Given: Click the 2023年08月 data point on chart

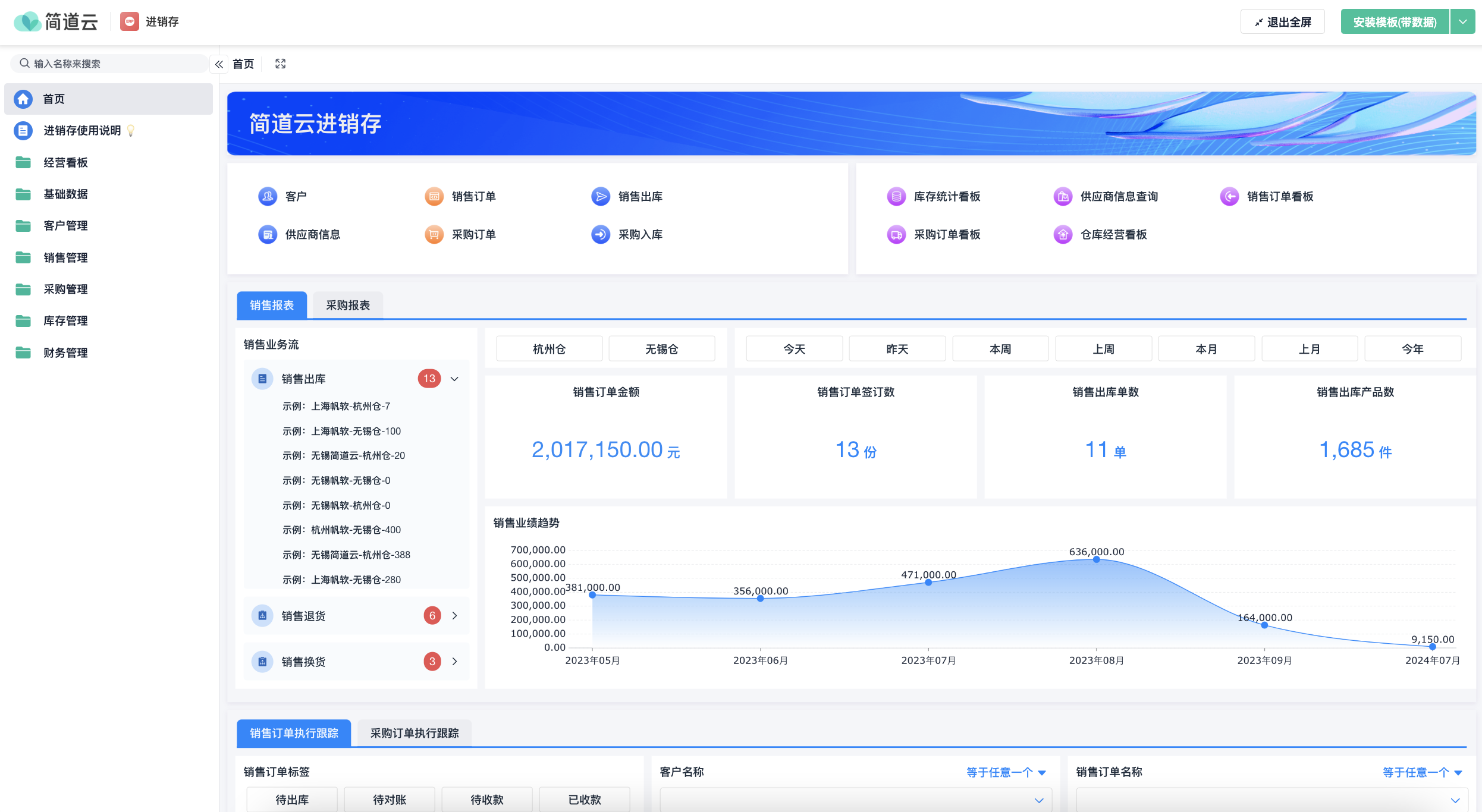Looking at the screenshot, I should tap(1096, 559).
